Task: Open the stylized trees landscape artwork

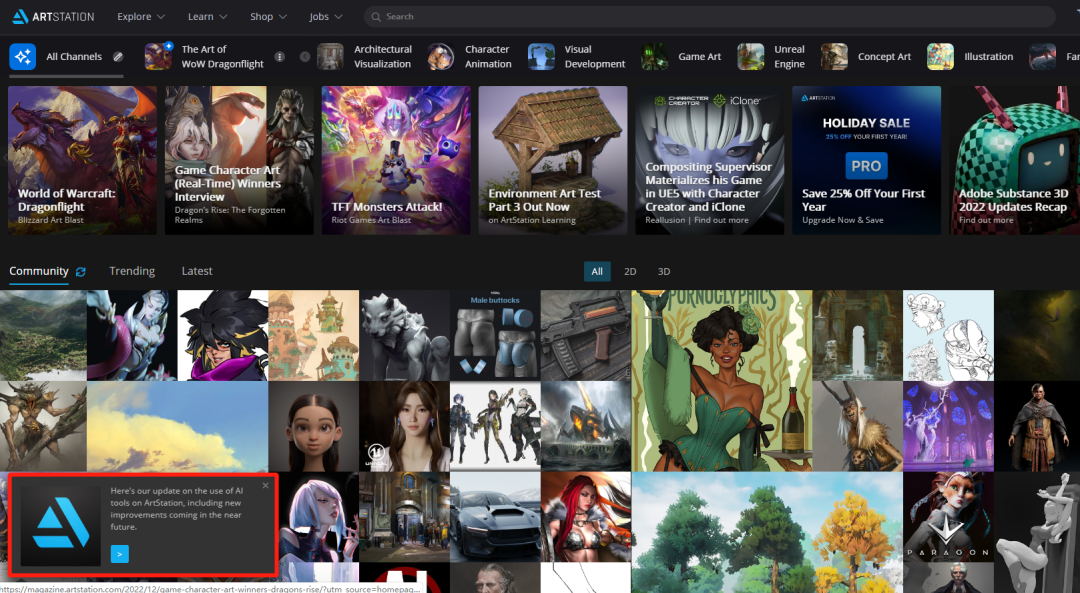Action: 767,532
